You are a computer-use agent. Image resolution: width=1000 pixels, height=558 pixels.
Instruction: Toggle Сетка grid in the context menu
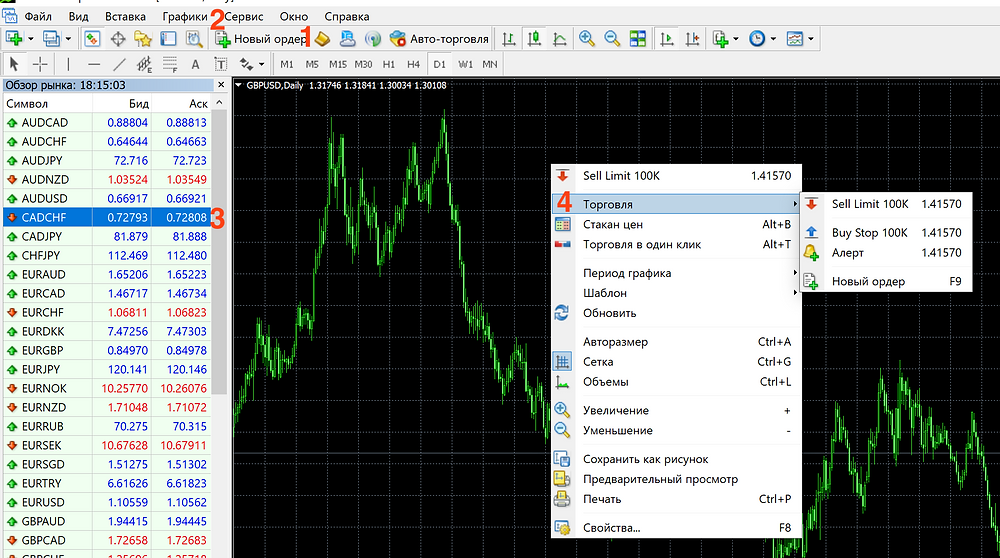(676, 362)
